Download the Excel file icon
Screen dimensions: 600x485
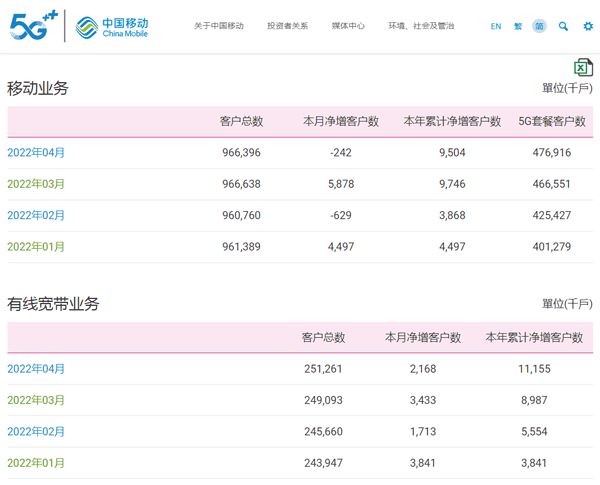(583, 67)
